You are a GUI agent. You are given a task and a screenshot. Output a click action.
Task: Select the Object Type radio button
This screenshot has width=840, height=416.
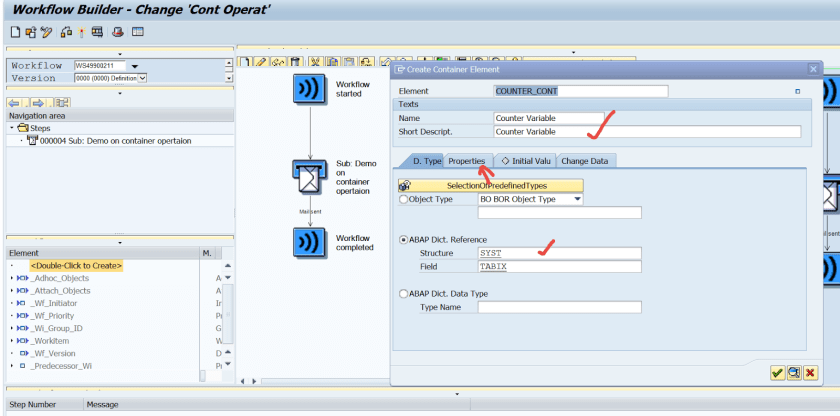[404, 199]
